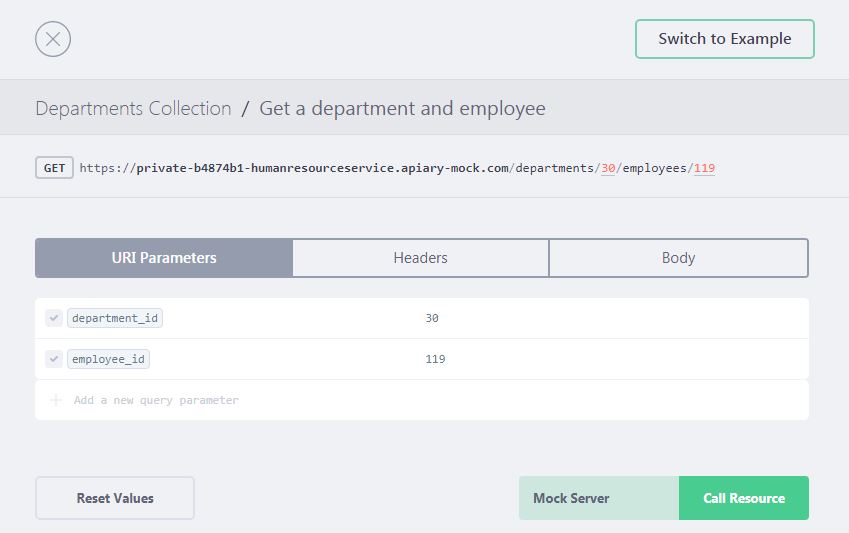Click the 'Get a department and employee' title
Image resolution: width=849 pixels, height=533 pixels.
coord(402,108)
